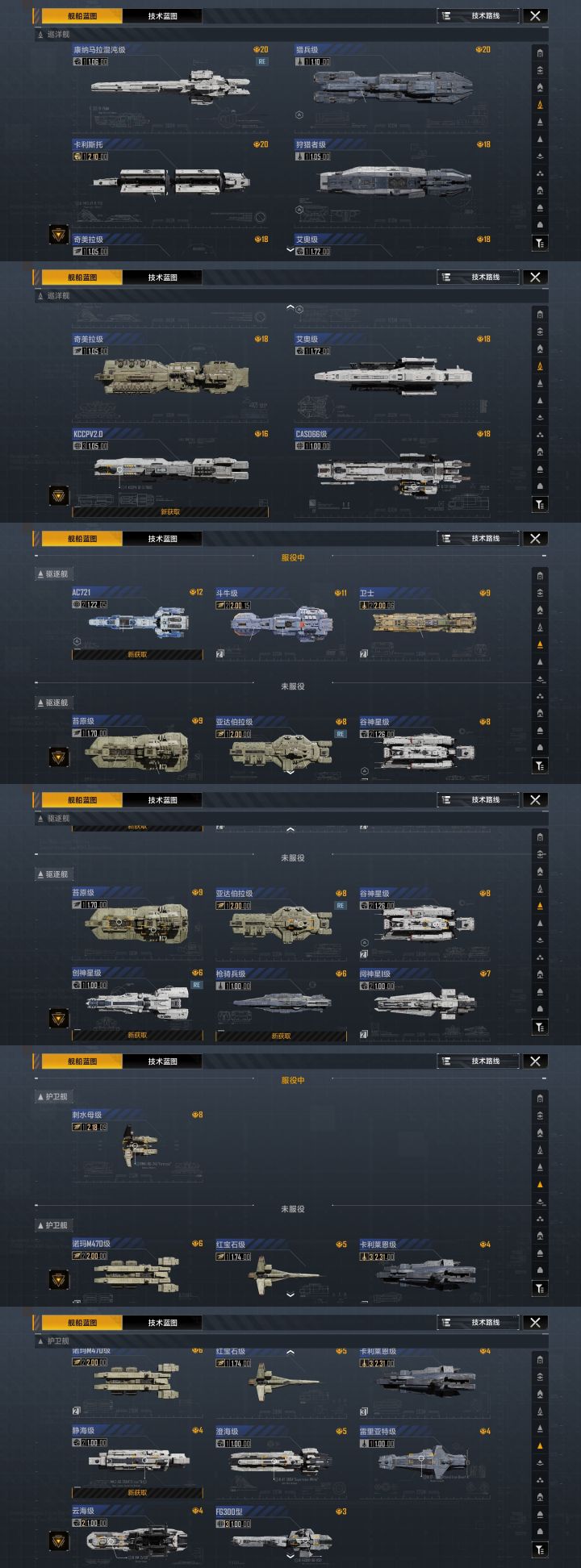Click the triangle emblem beside 云海级
Screen dimensions: 581x1568
58,1541
